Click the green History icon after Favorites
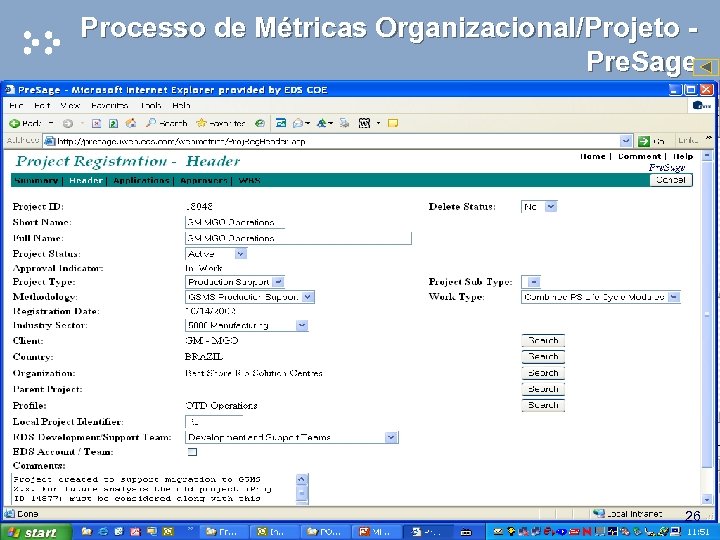Screen dimensions: 720x540 260,123
